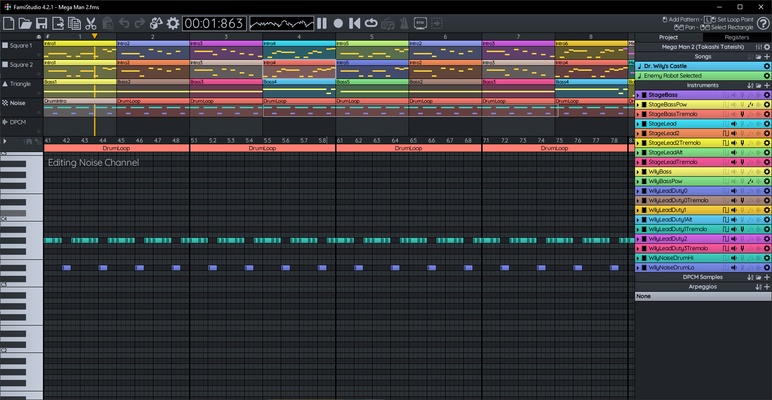Select the WilyLeadDuty2 instrument
The width and height of the screenshot is (772, 400).
click(703, 239)
